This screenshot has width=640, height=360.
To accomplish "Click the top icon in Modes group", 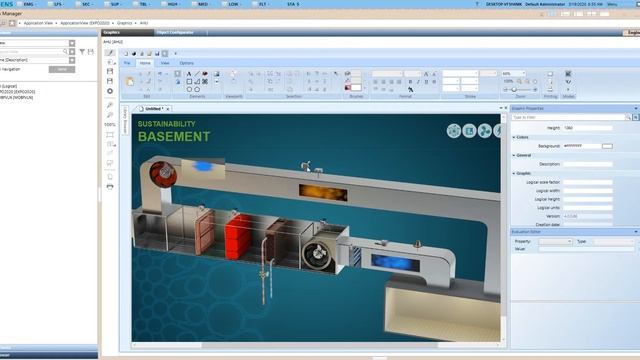I will pos(568,73).
